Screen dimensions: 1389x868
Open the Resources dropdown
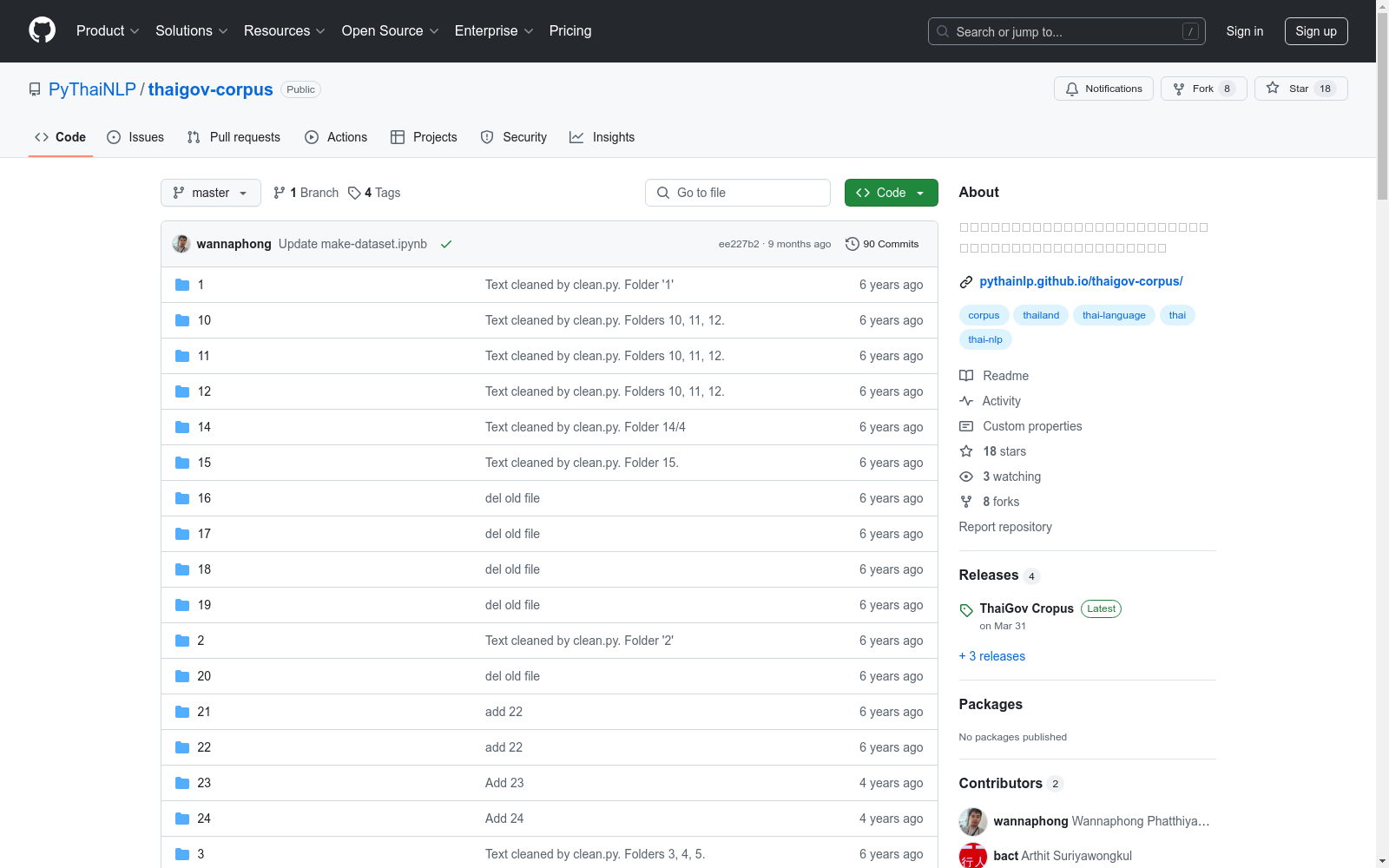point(285,31)
